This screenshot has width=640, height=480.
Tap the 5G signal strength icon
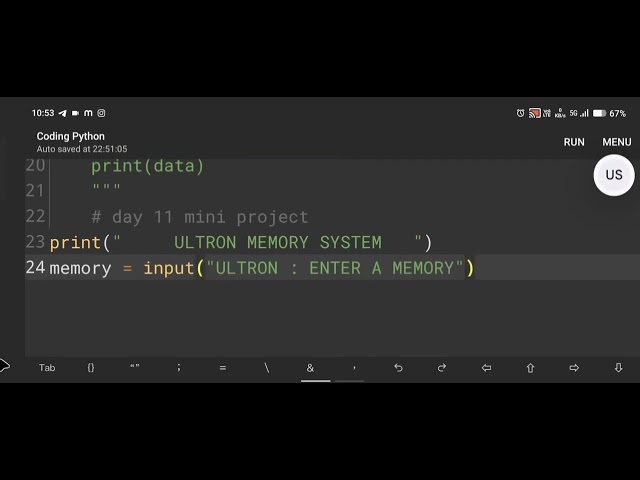tap(579, 113)
